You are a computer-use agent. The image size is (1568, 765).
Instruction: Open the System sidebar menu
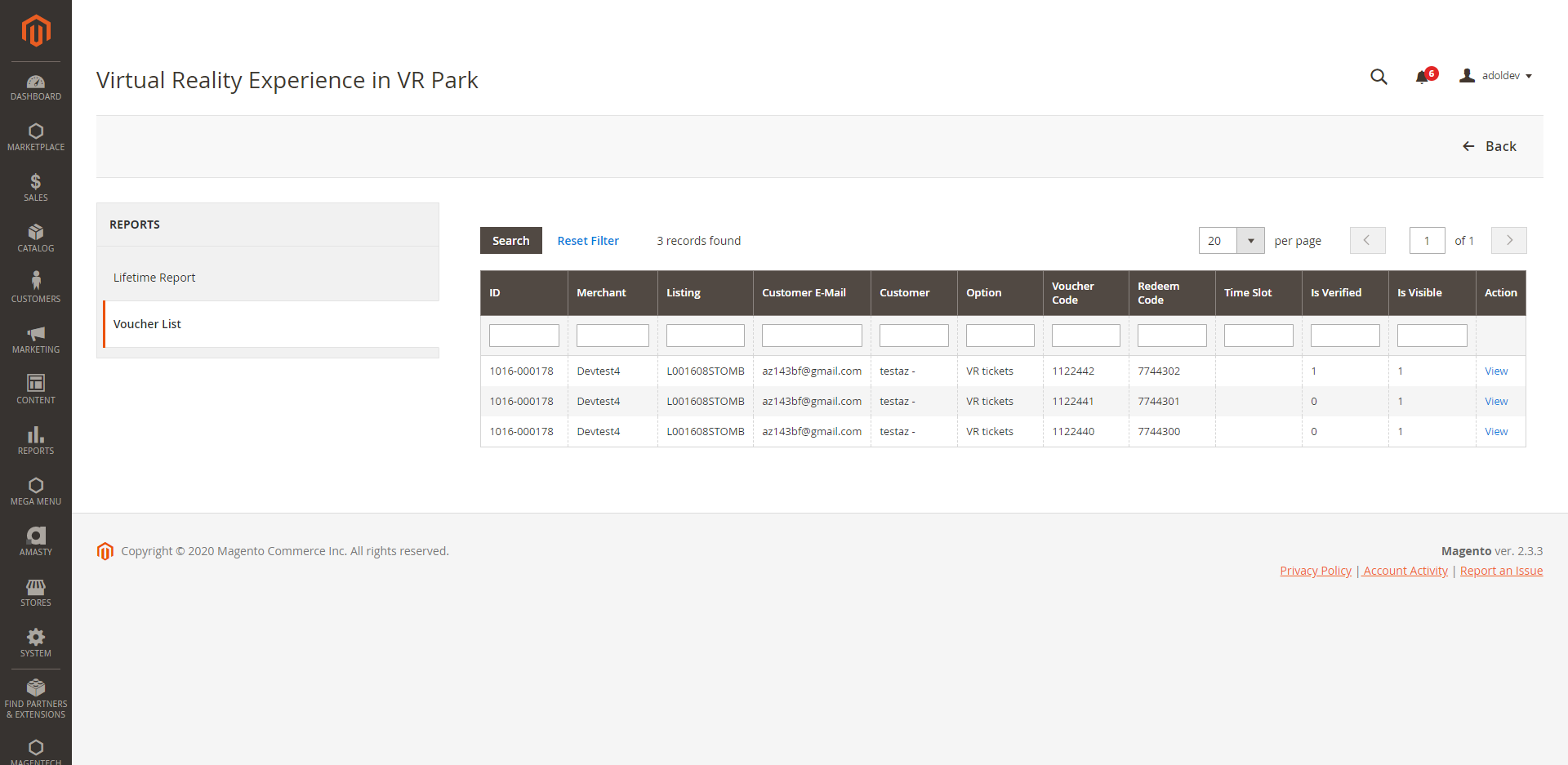pos(36,644)
